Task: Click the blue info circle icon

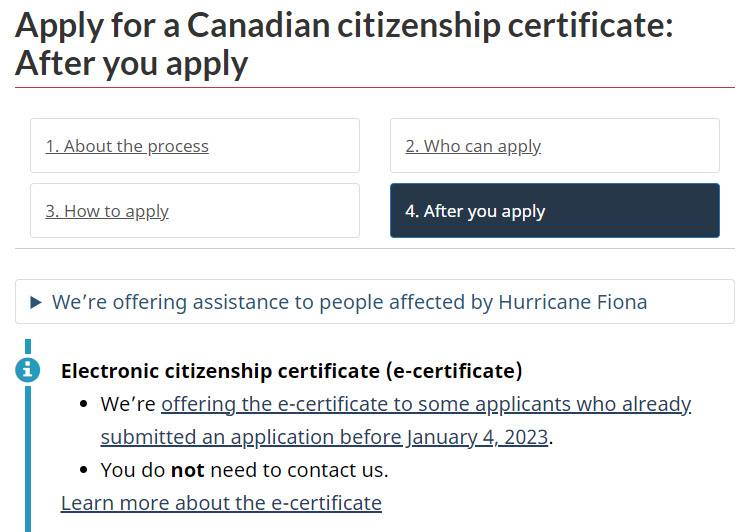Action: (28, 370)
